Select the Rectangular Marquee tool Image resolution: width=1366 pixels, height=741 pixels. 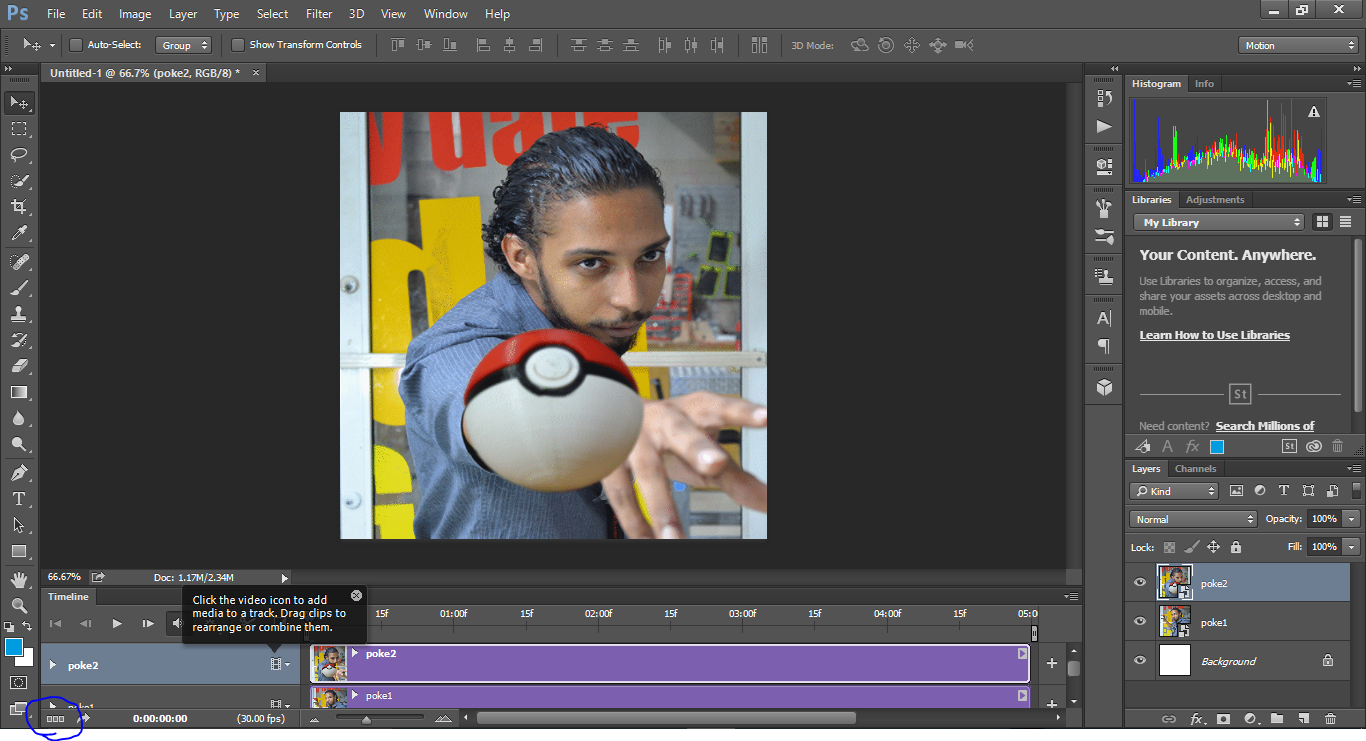tap(19, 129)
